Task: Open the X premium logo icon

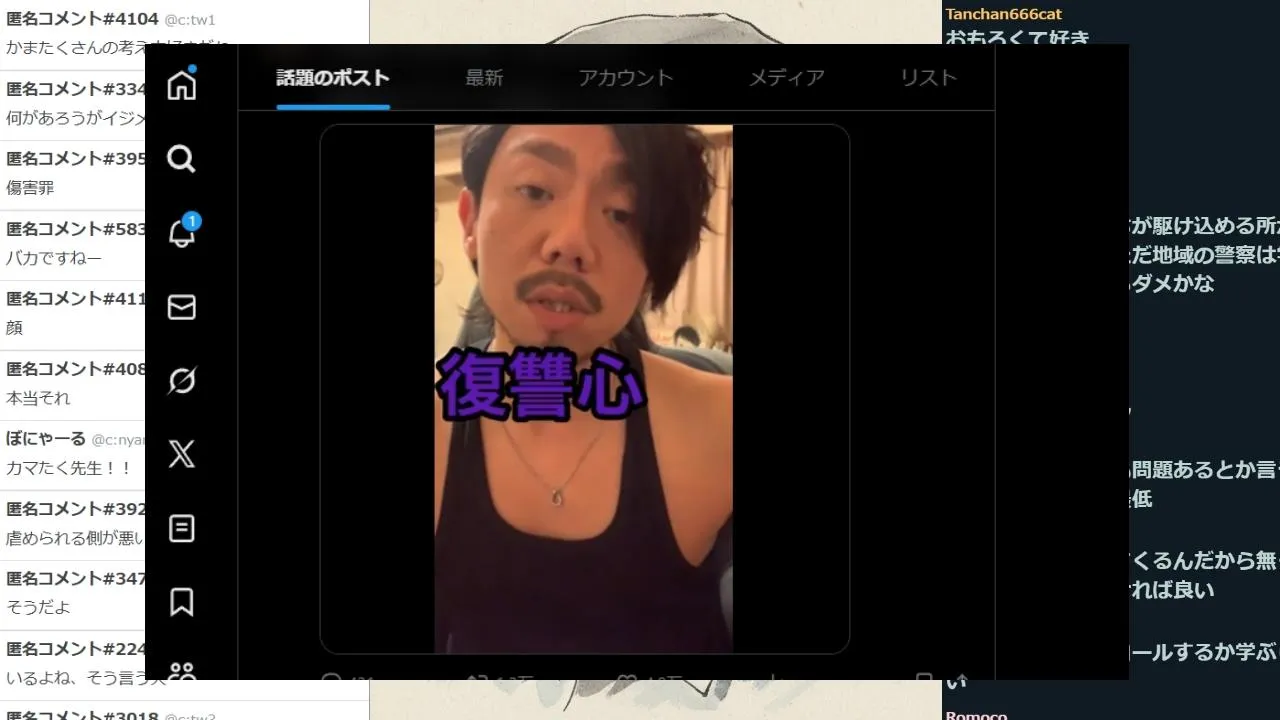Action: (x=181, y=454)
